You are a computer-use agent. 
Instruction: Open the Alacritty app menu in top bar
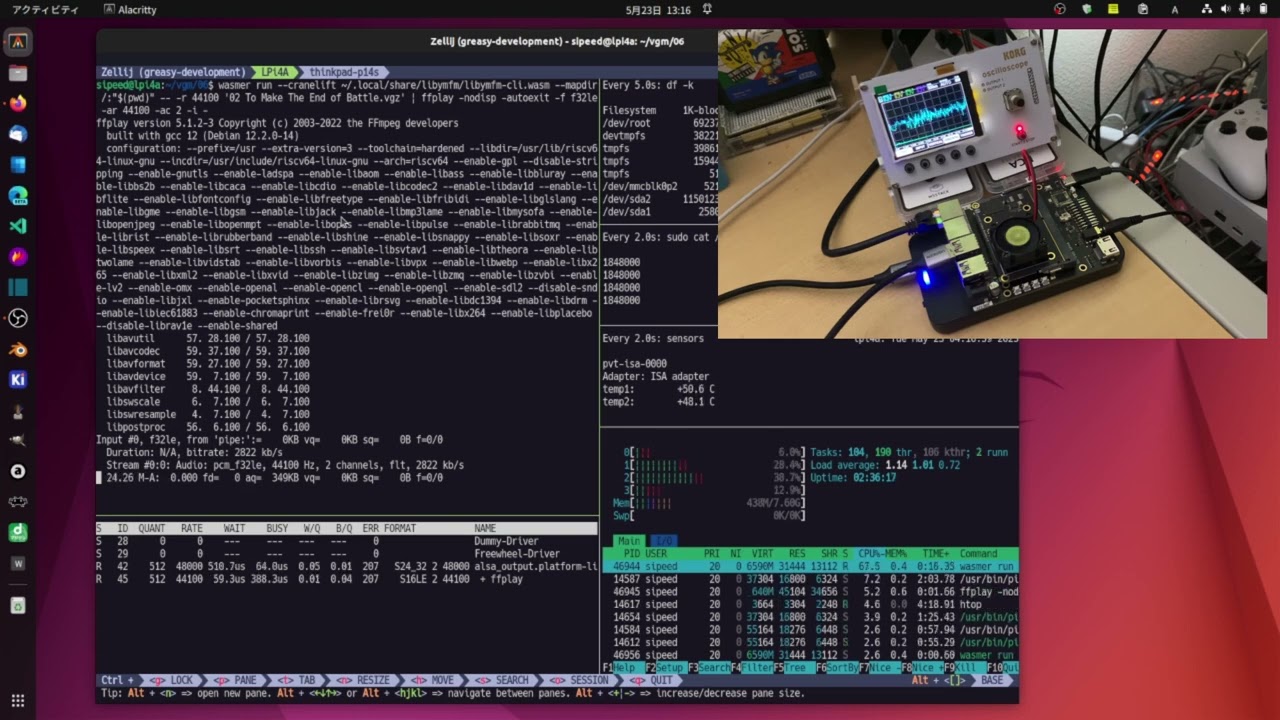click(130, 9)
